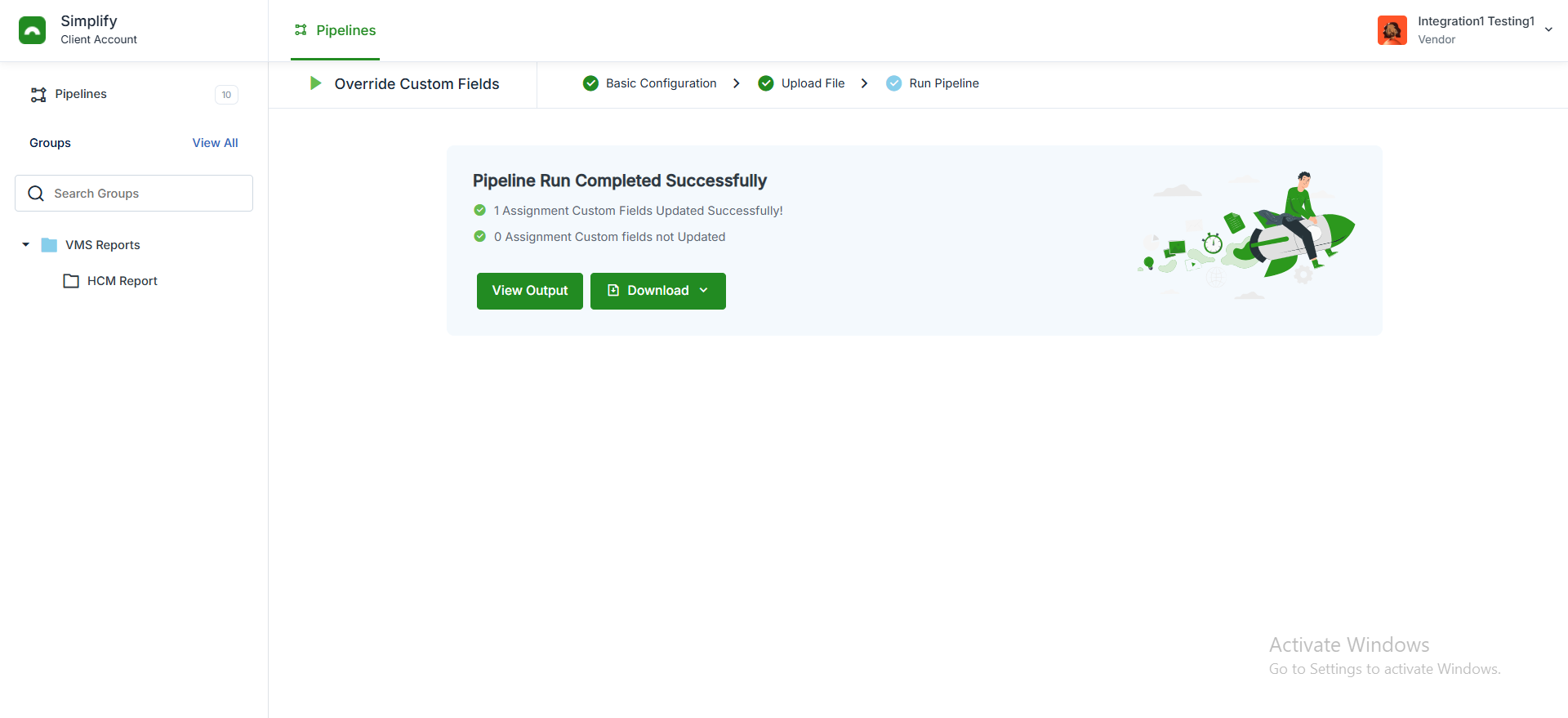Collapse the VMS Reports tree arrow
Viewport: 1568px width, 718px height.
tap(26, 245)
